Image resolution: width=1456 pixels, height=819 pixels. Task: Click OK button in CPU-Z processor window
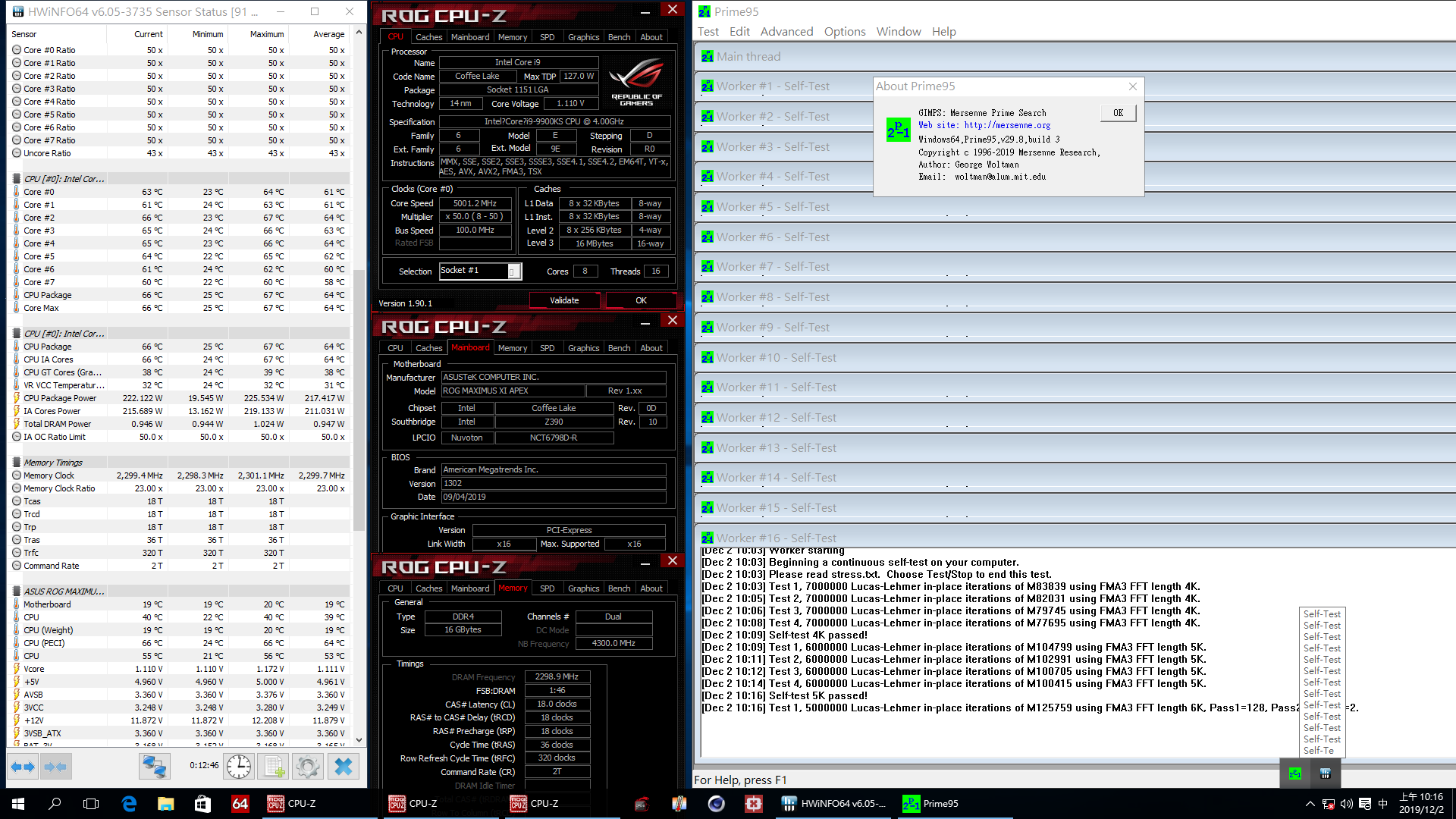(641, 300)
